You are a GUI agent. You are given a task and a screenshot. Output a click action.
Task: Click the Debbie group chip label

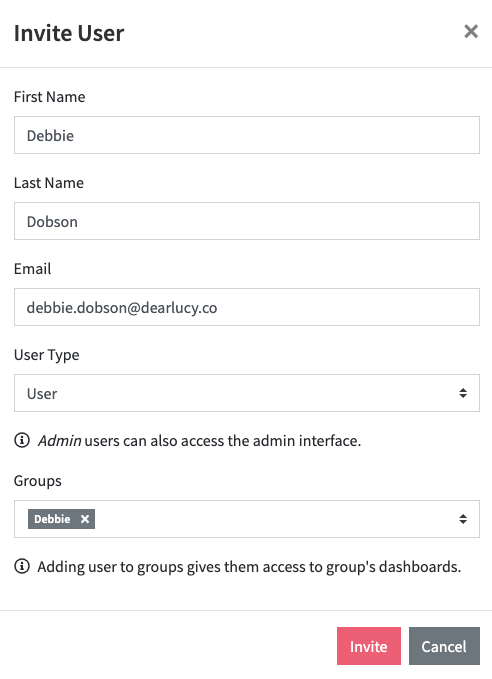tap(52, 519)
